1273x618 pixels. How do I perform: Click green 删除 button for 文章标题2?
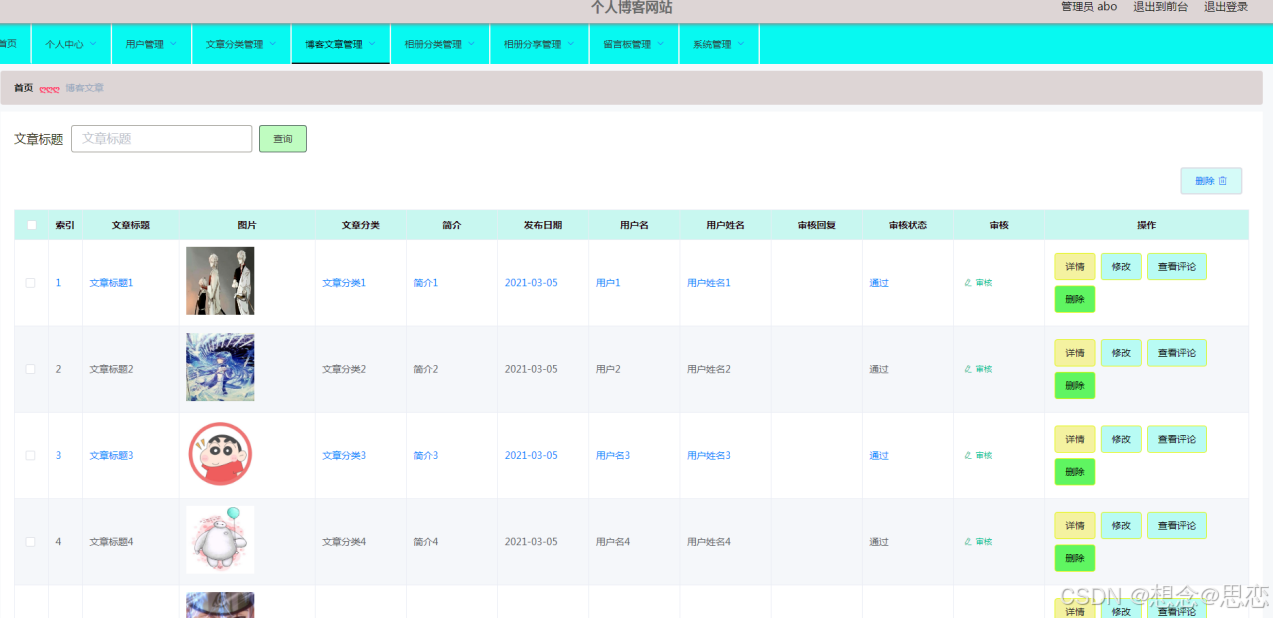1075,385
